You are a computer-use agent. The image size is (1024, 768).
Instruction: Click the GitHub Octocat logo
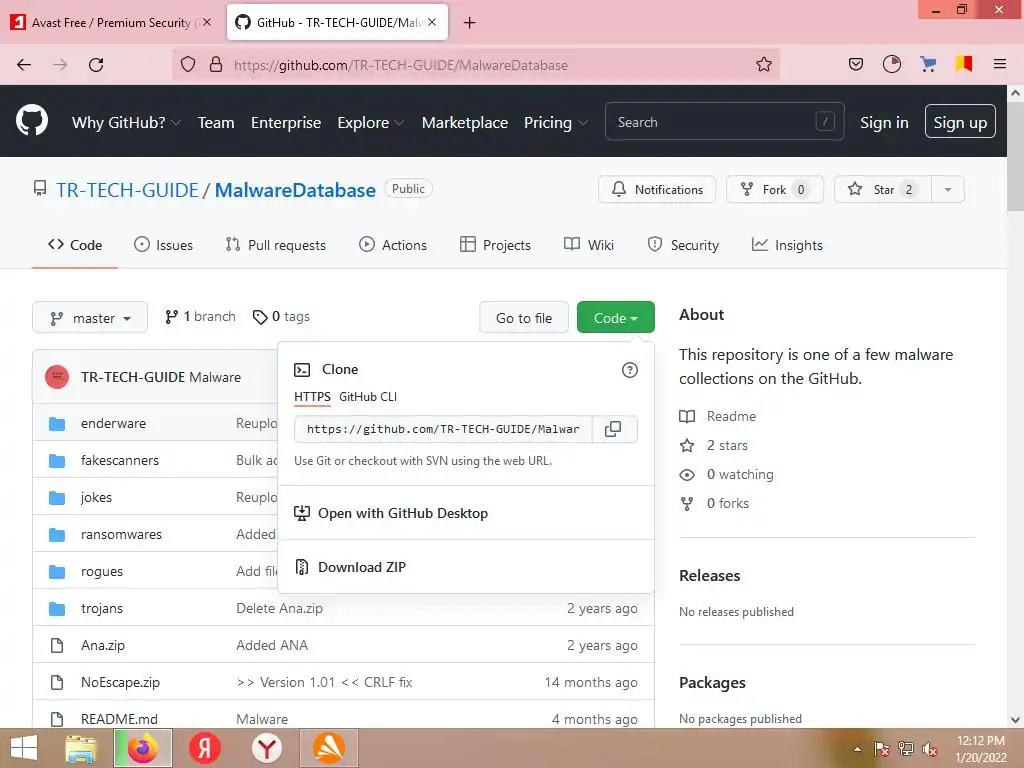tap(31, 121)
